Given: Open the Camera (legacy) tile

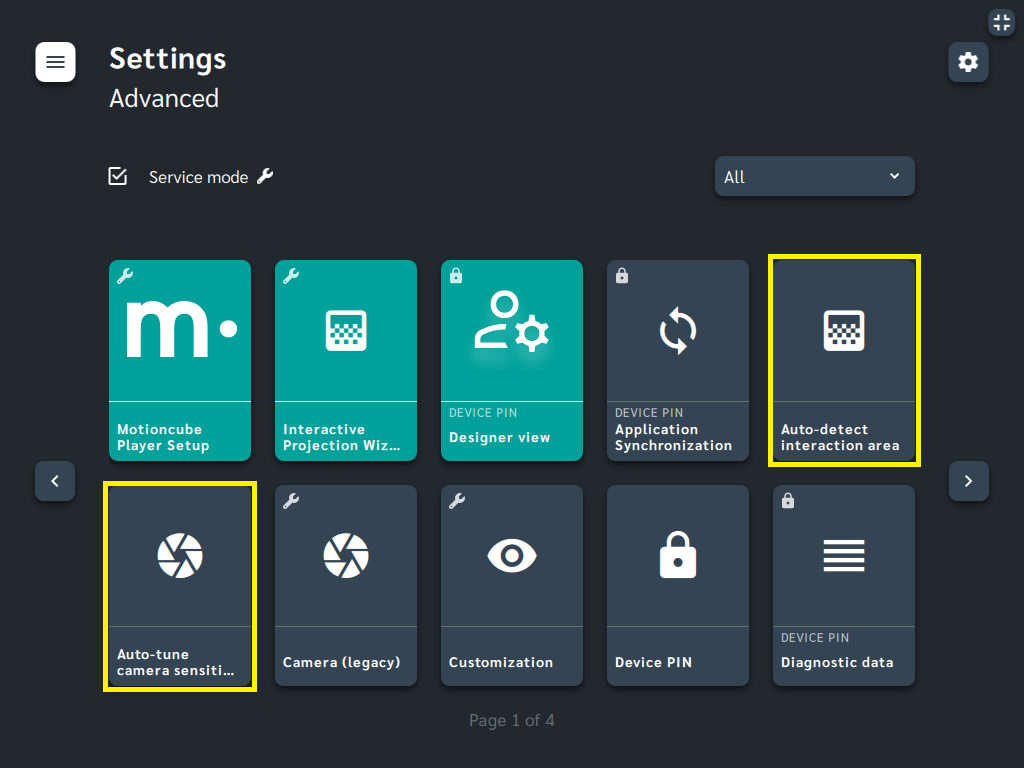Looking at the screenshot, I should click(345, 586).
